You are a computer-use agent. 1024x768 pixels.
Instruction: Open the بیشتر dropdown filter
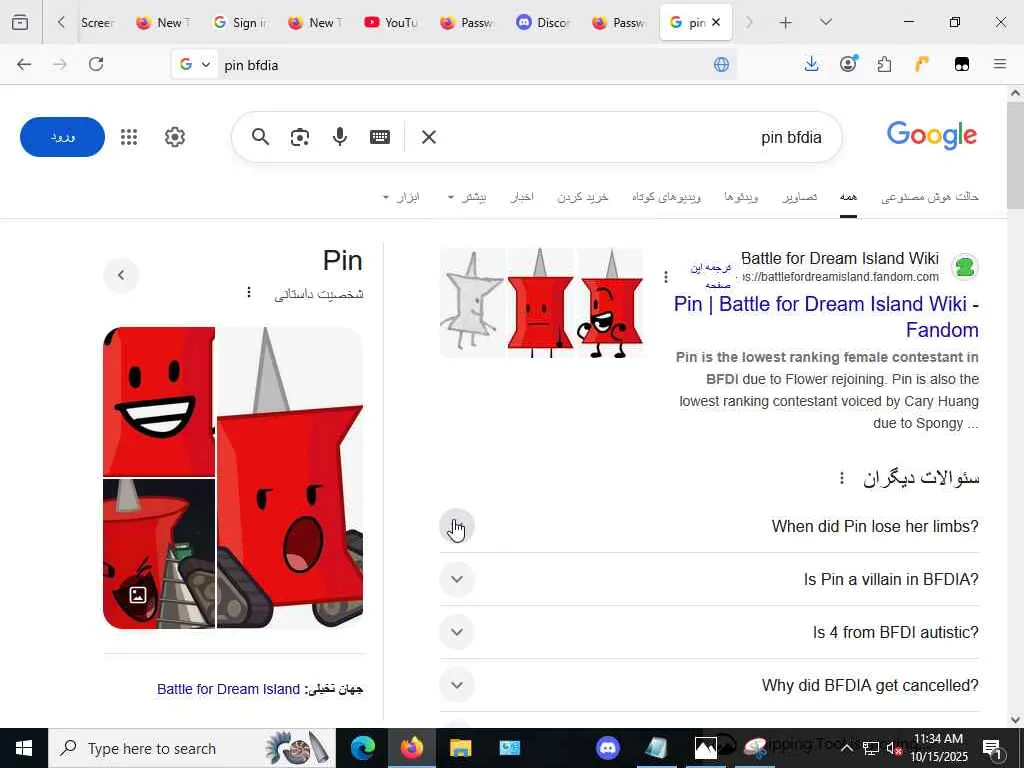click(466, 197)
